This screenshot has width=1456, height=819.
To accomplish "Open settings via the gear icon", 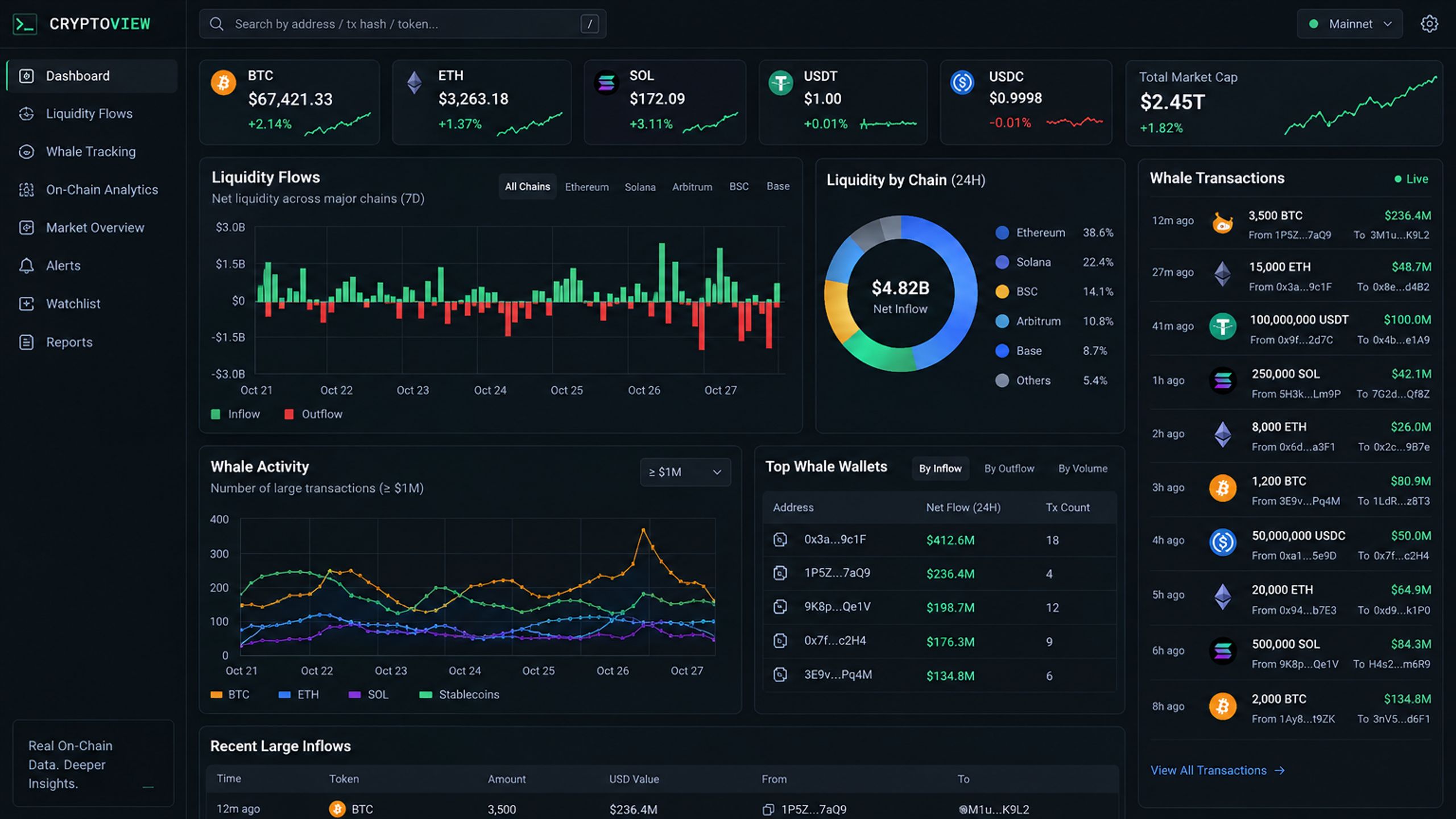I will click(x=1429, y=24).
